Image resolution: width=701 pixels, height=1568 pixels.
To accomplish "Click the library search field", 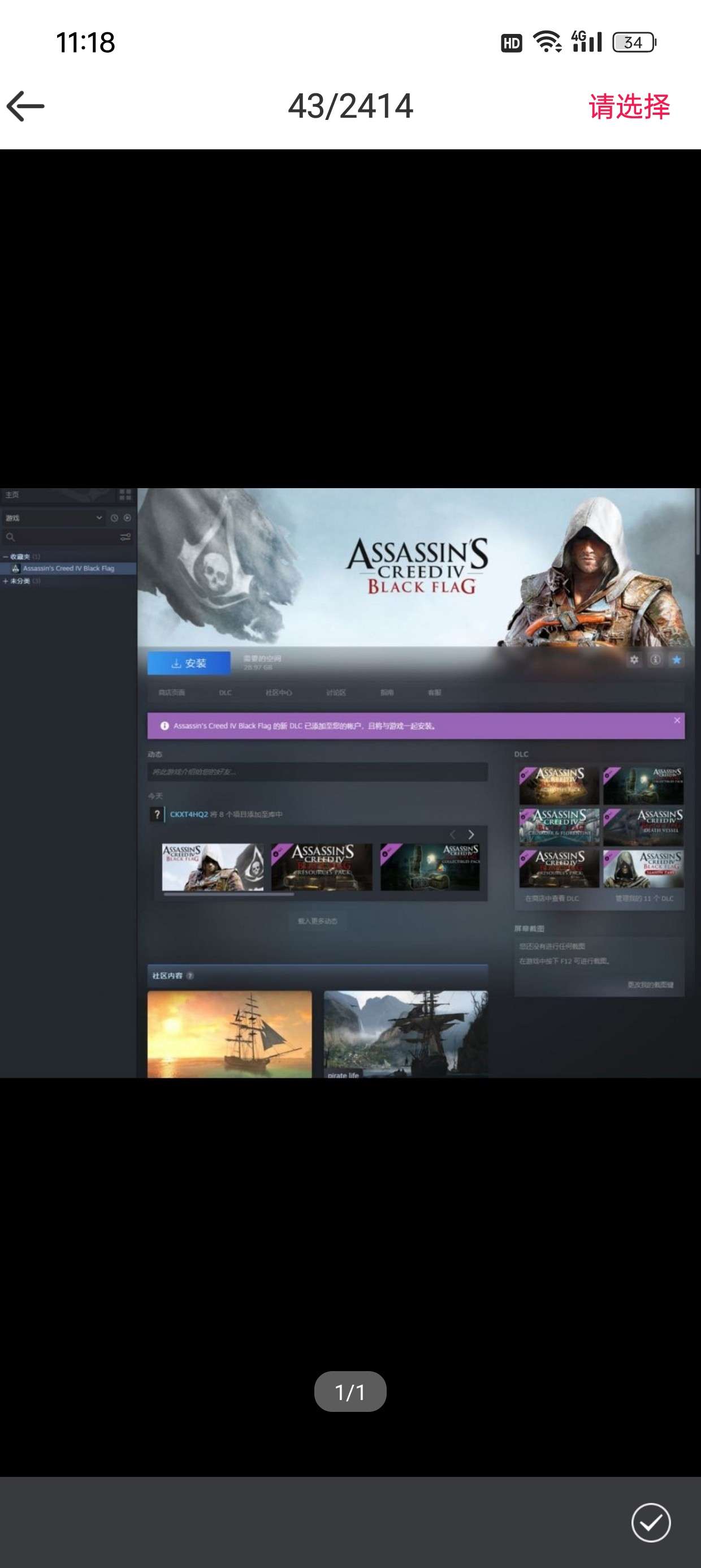I will click(67, 537).
